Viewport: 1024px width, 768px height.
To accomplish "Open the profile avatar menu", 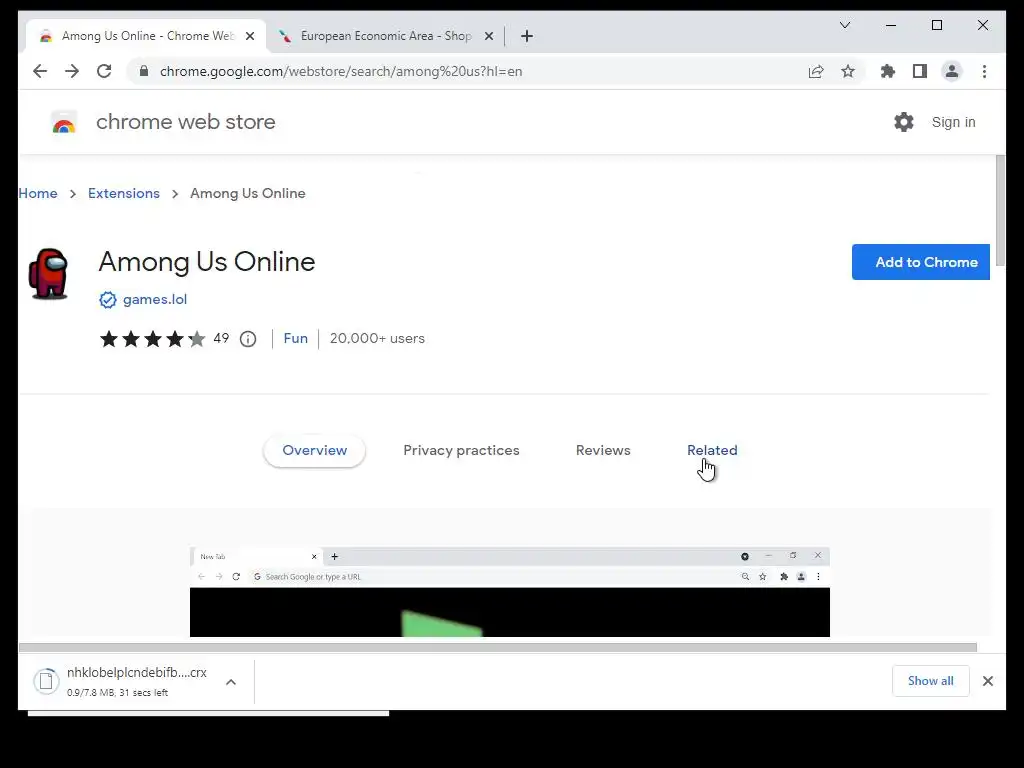I will coord(952,71).
